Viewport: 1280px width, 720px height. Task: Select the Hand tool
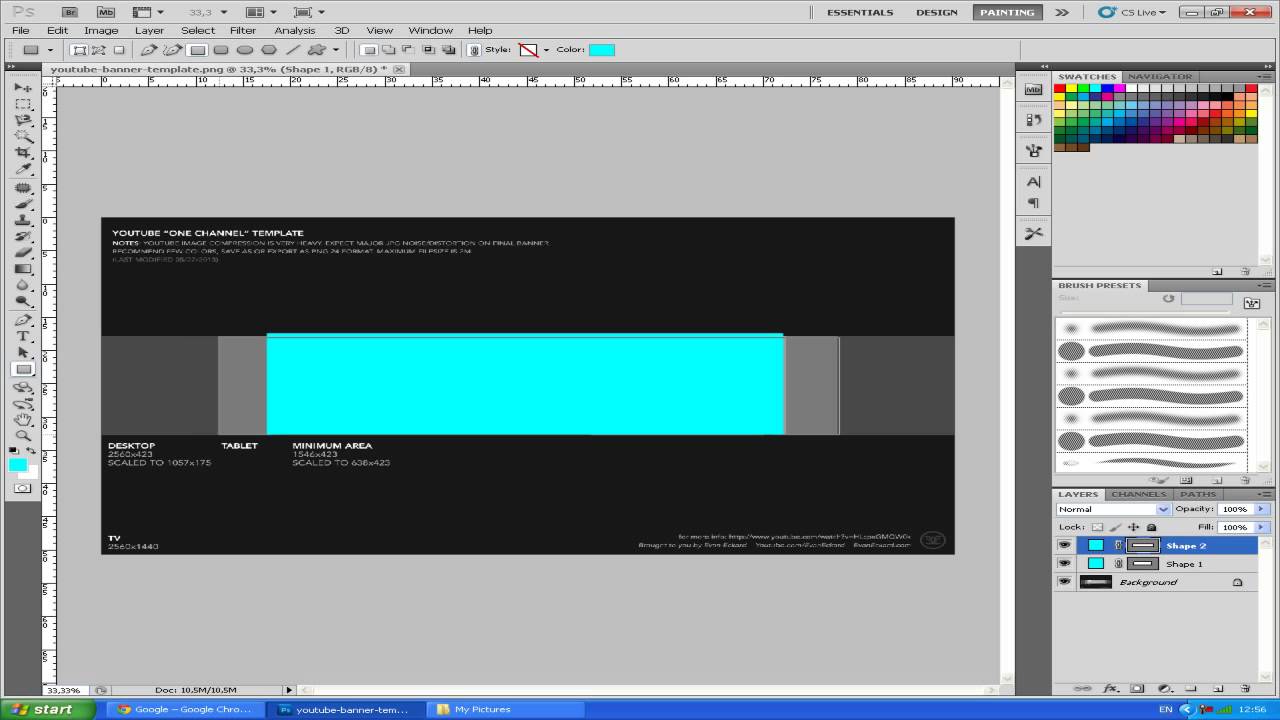(22, 419)
